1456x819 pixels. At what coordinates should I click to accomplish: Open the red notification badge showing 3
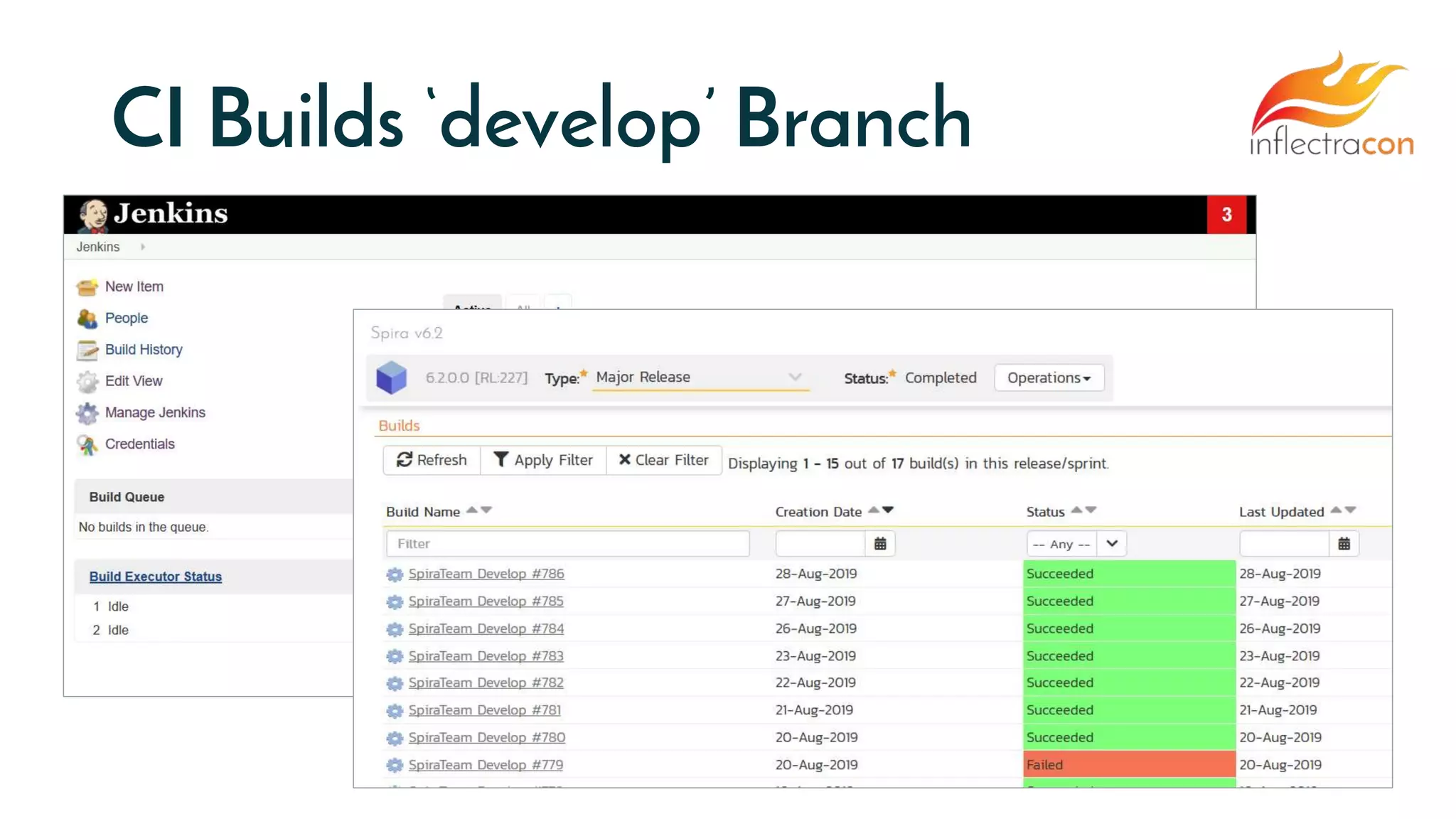coord(1226,215)
